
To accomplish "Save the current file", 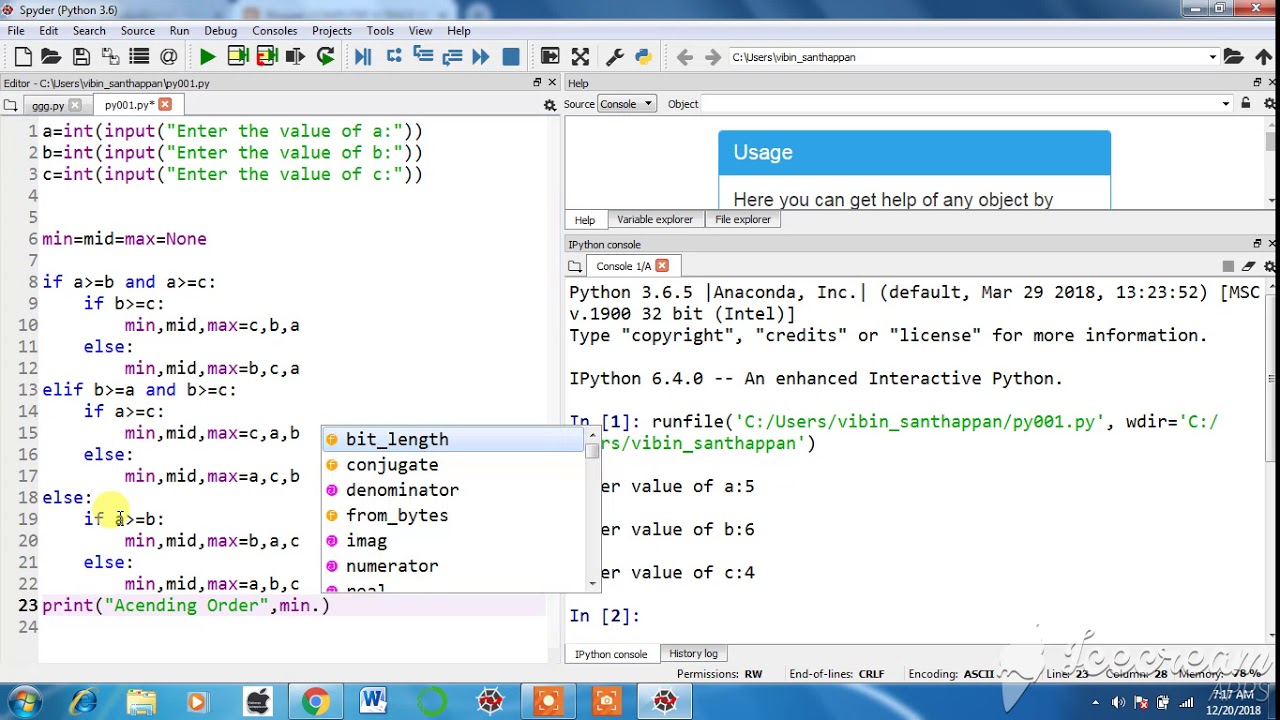I will click(x=82, y=57).
